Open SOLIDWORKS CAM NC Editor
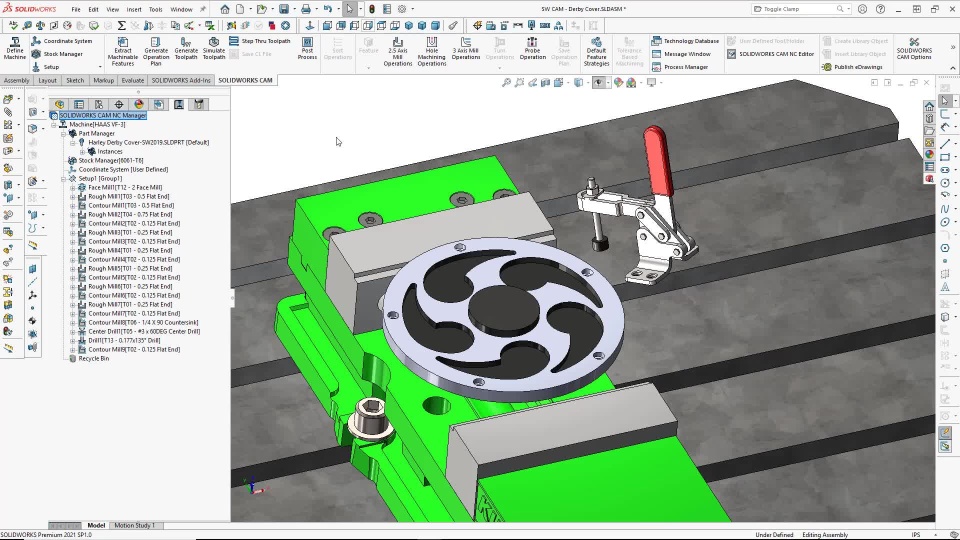The width and height of the screenshot is (960, 540). (x=770, y=54)
